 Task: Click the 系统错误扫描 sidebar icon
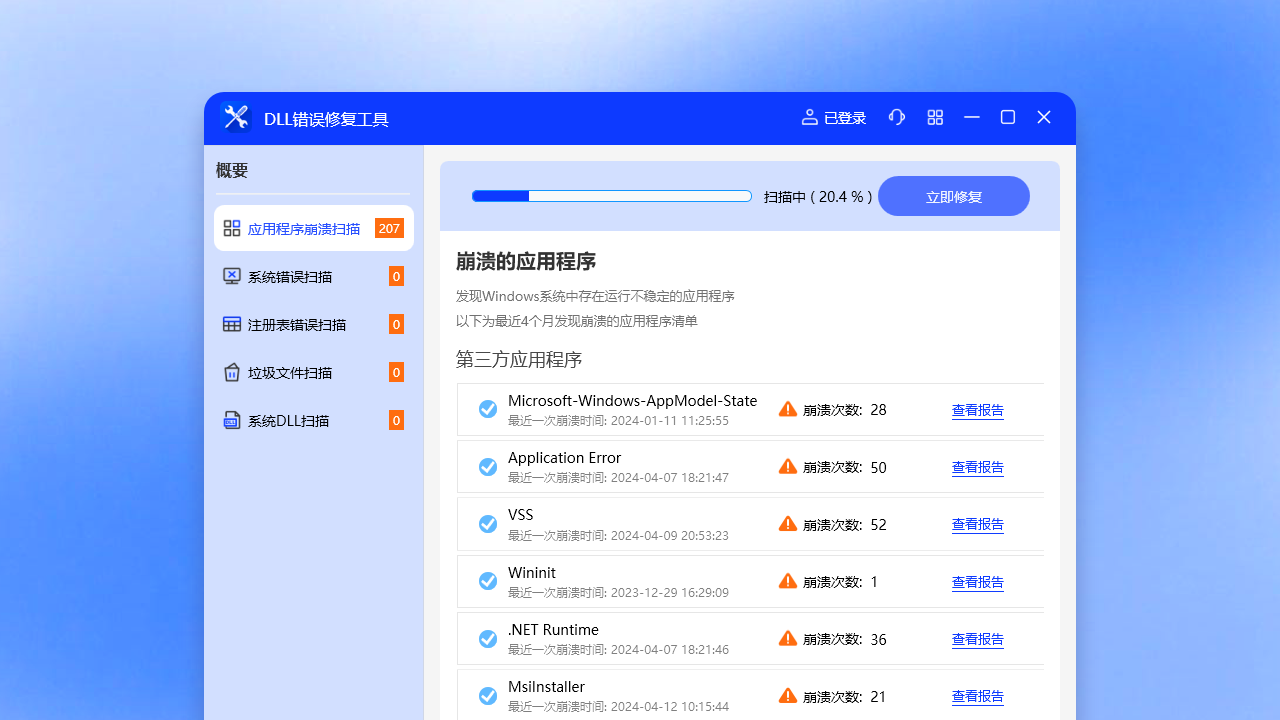coord(231,276)
